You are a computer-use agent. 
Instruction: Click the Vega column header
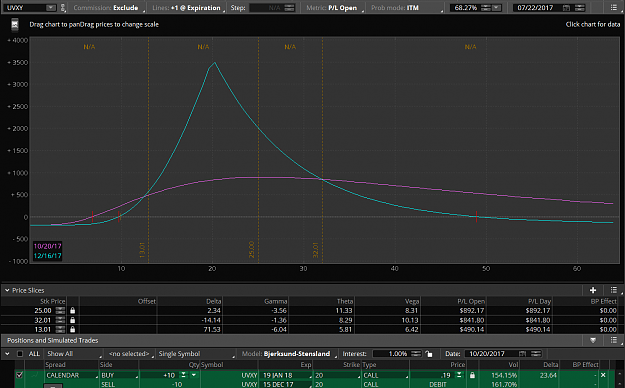(412, 301)
